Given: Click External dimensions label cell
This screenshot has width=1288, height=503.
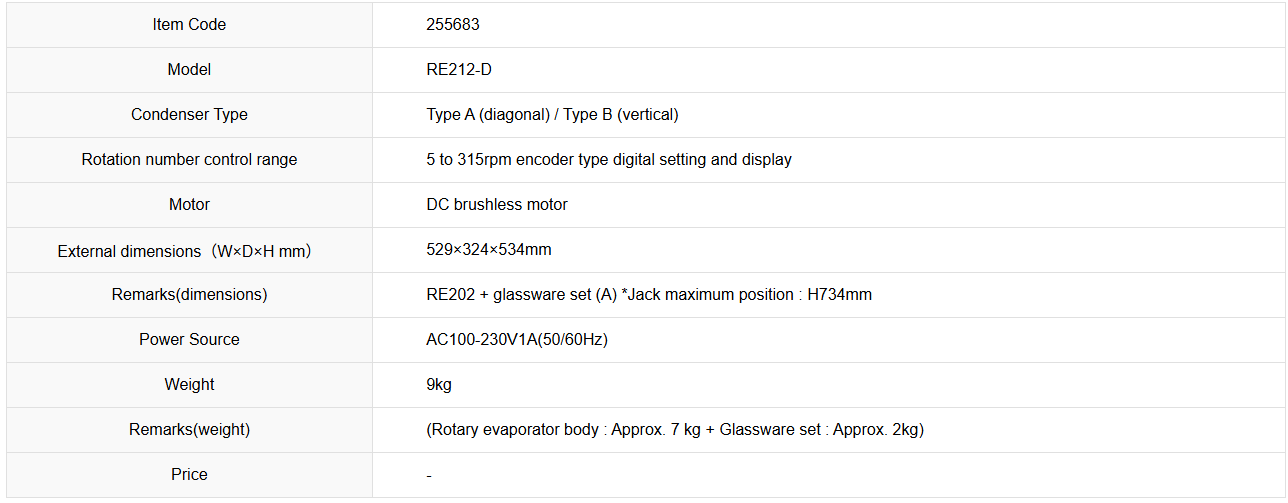Looking at the screenshot, I should coord(189,251).
